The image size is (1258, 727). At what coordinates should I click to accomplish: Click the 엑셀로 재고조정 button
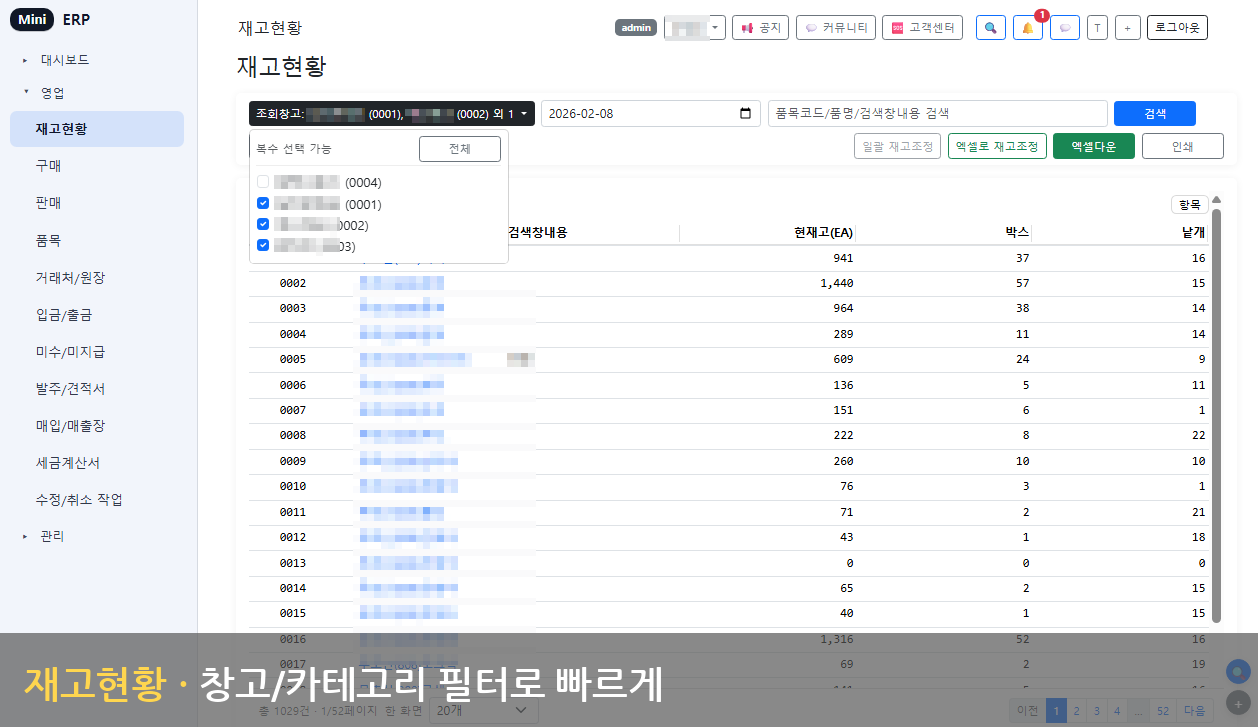coord(997,146)
